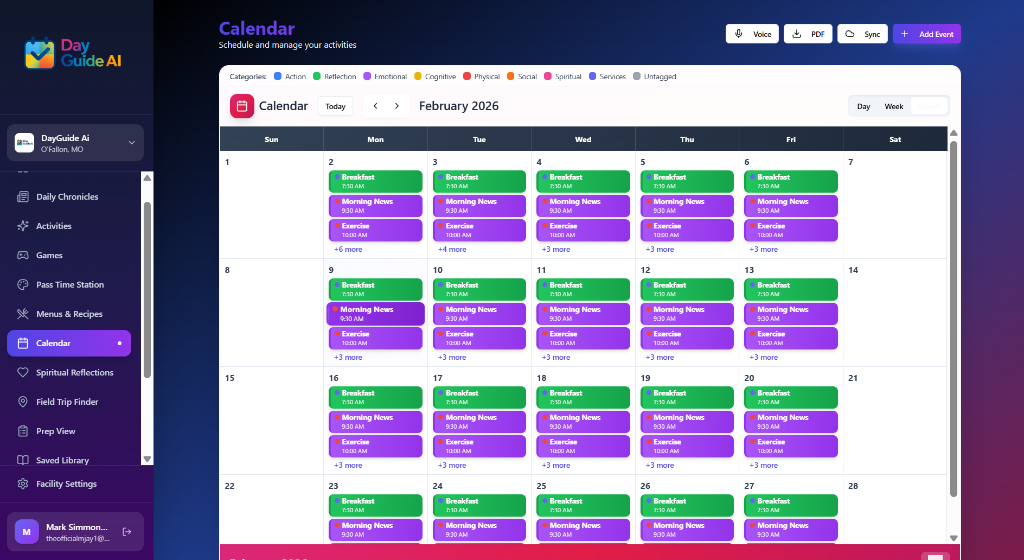
Task: Select the Wed column header
Action: tap(583, 140)
